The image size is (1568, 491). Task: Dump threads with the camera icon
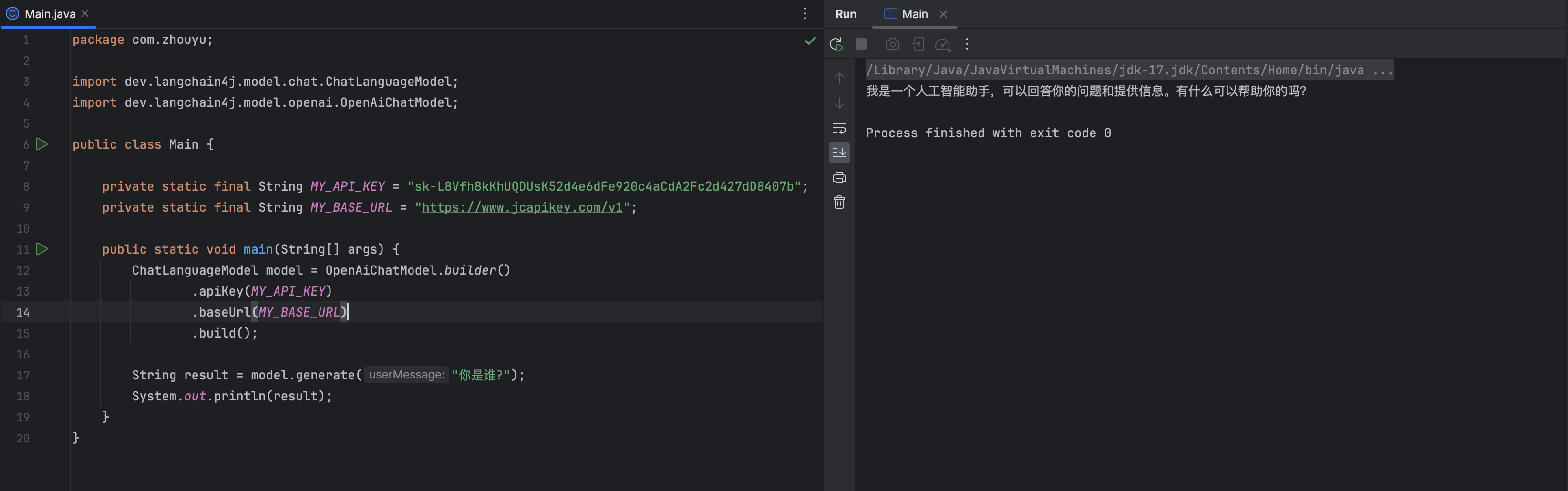click(x=892, y=44)
